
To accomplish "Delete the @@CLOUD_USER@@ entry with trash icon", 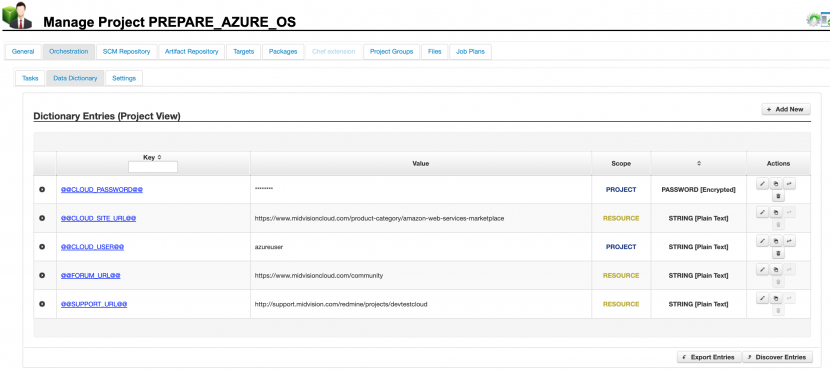I will (x=778, y=253).
